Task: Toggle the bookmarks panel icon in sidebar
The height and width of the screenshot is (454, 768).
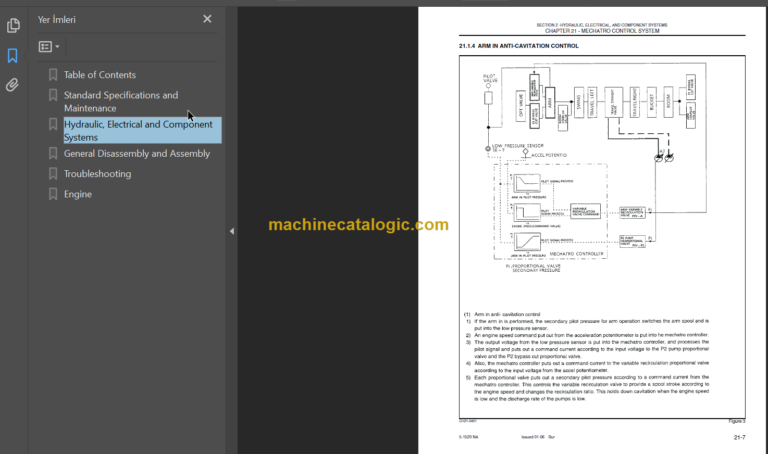Action: pyautogui.click(x=13, y=56)
